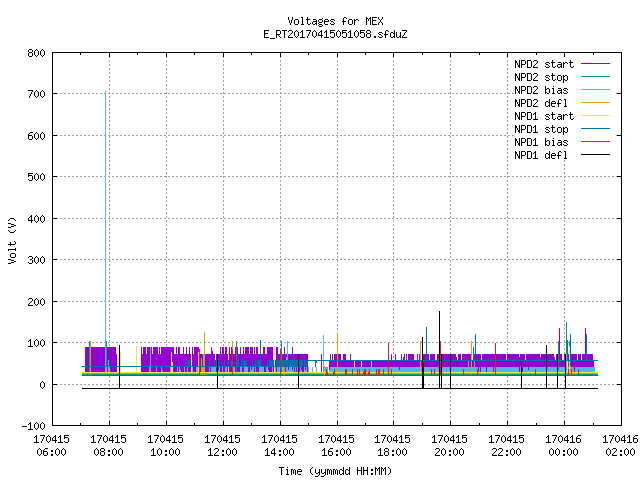Click the y-axis tick label 400
640x480 pixels.
coord(37,219)
